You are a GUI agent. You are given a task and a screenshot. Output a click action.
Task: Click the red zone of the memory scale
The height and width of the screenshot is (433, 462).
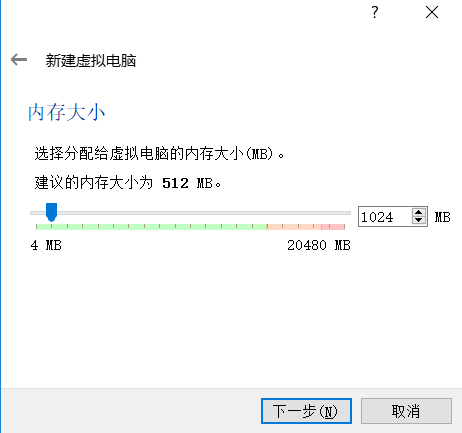pos(333,227)
